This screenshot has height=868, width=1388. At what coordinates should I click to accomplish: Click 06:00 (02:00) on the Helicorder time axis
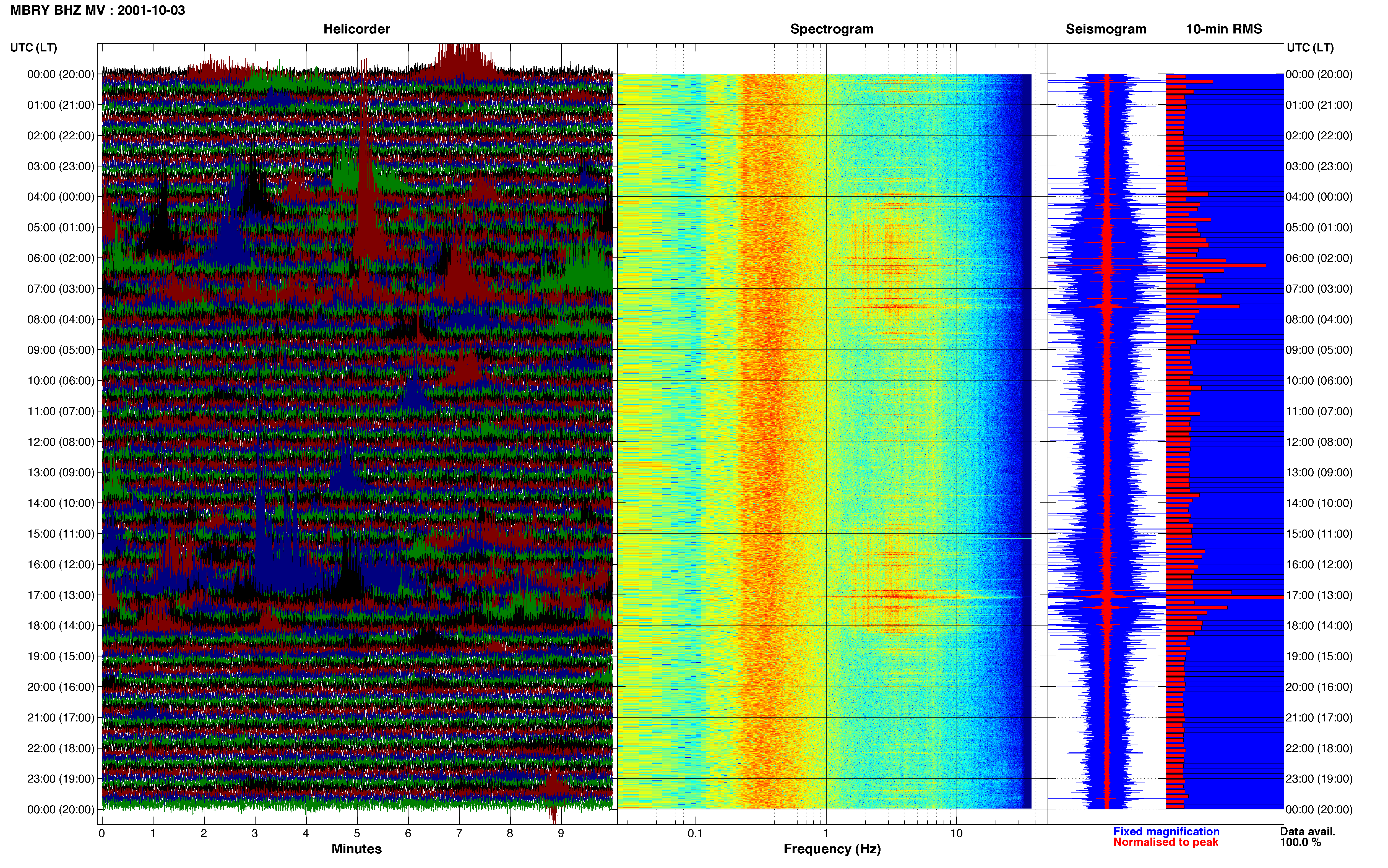(61, 258)
